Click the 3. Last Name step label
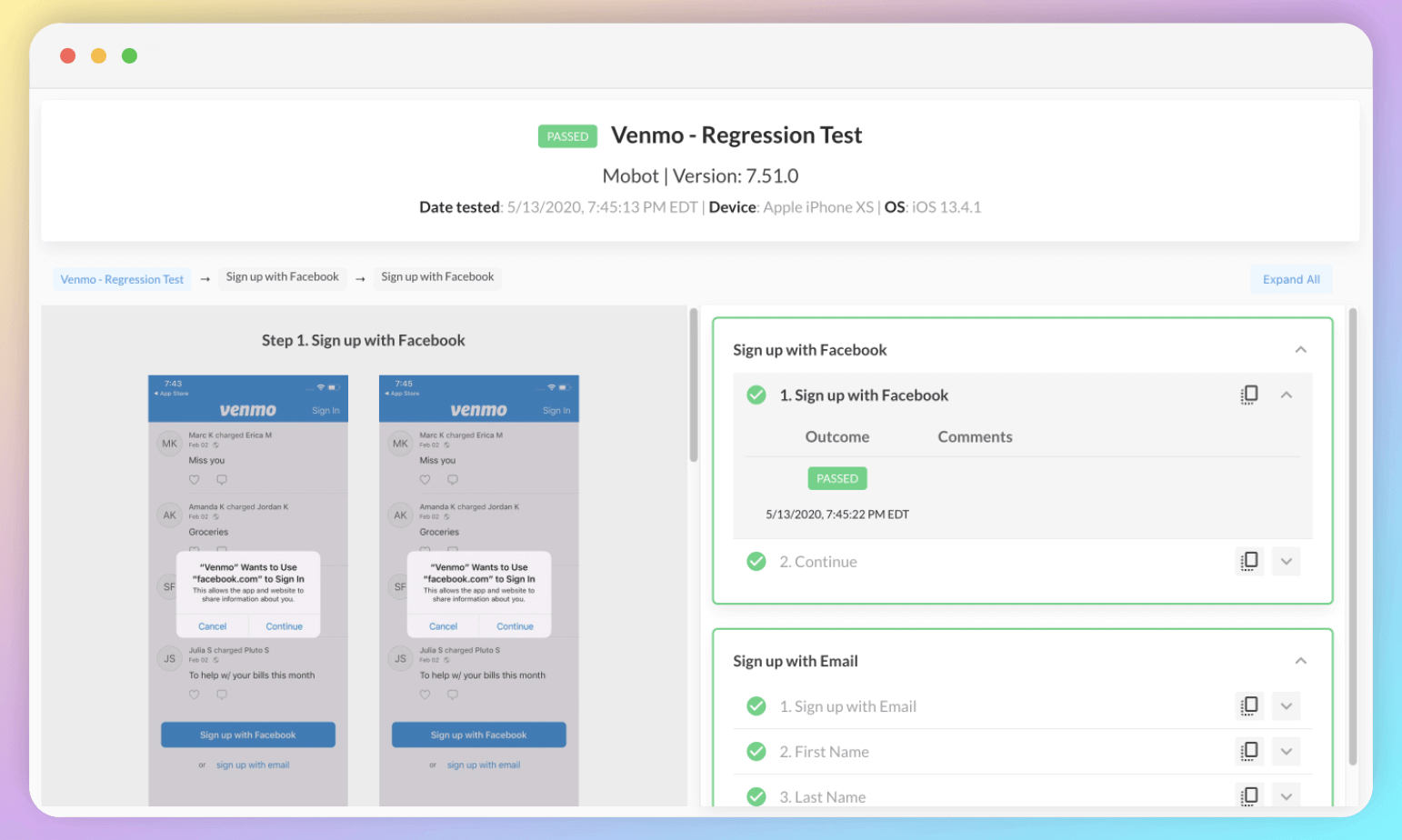The height and width of the screenshot is (840, 1402). click(x=822, y=796)
